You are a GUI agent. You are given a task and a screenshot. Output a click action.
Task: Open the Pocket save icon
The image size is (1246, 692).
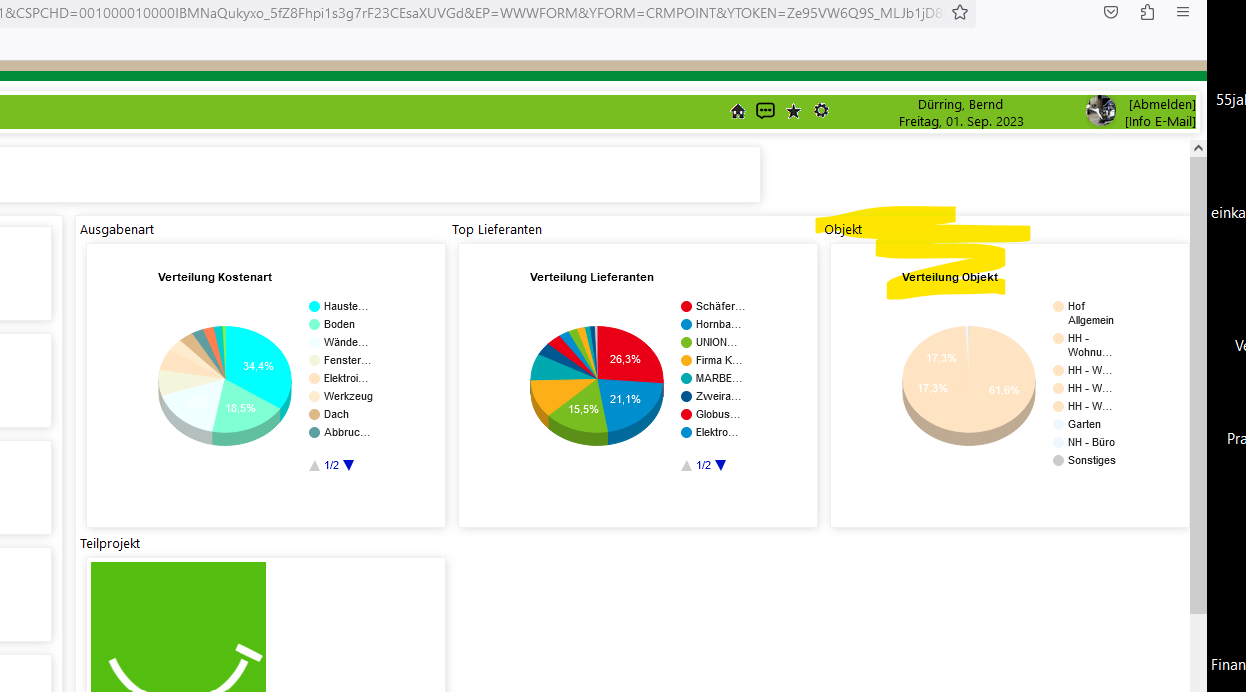tap(1111, 13)
